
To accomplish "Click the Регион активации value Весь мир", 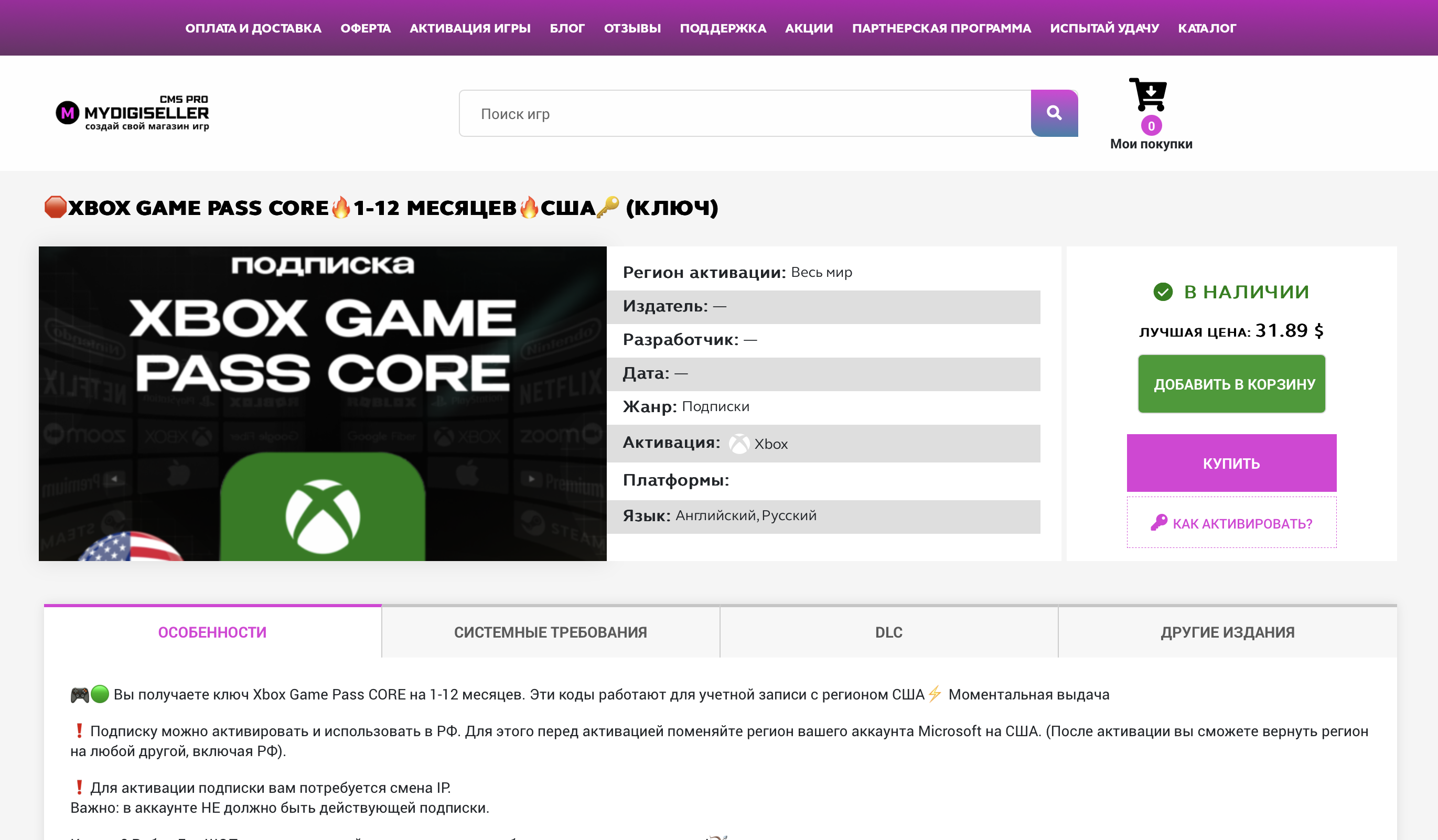I will tap(821, 272).
